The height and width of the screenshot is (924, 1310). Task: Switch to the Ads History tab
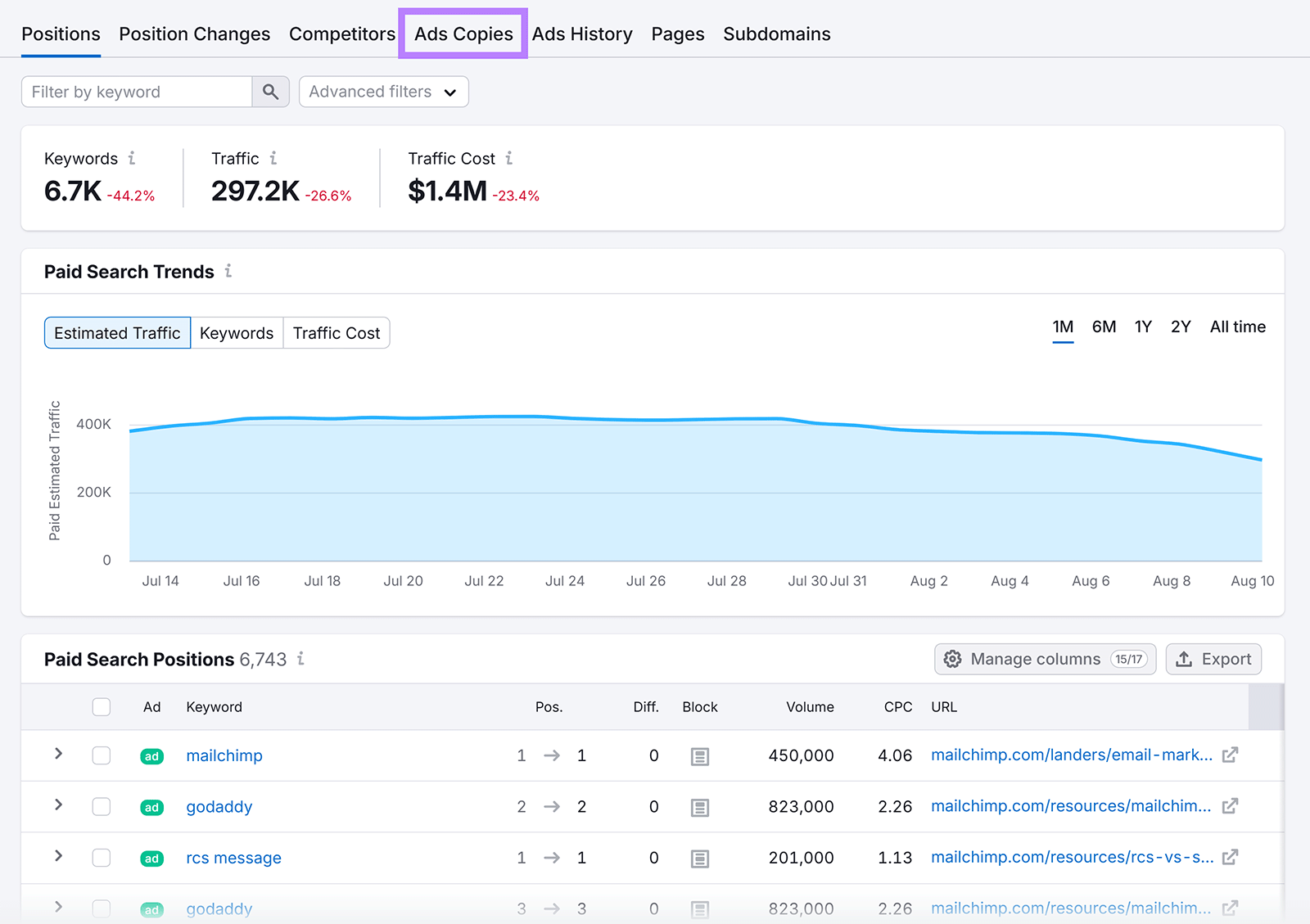[x=582, y=34]
